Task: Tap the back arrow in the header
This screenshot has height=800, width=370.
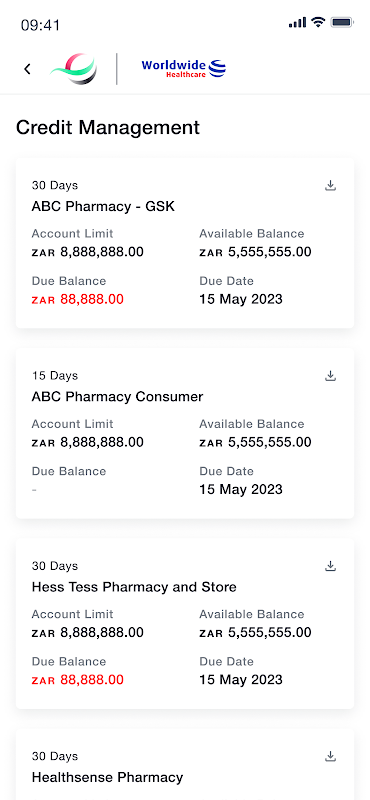Action: pyautogui.click(x=28, y=69)
